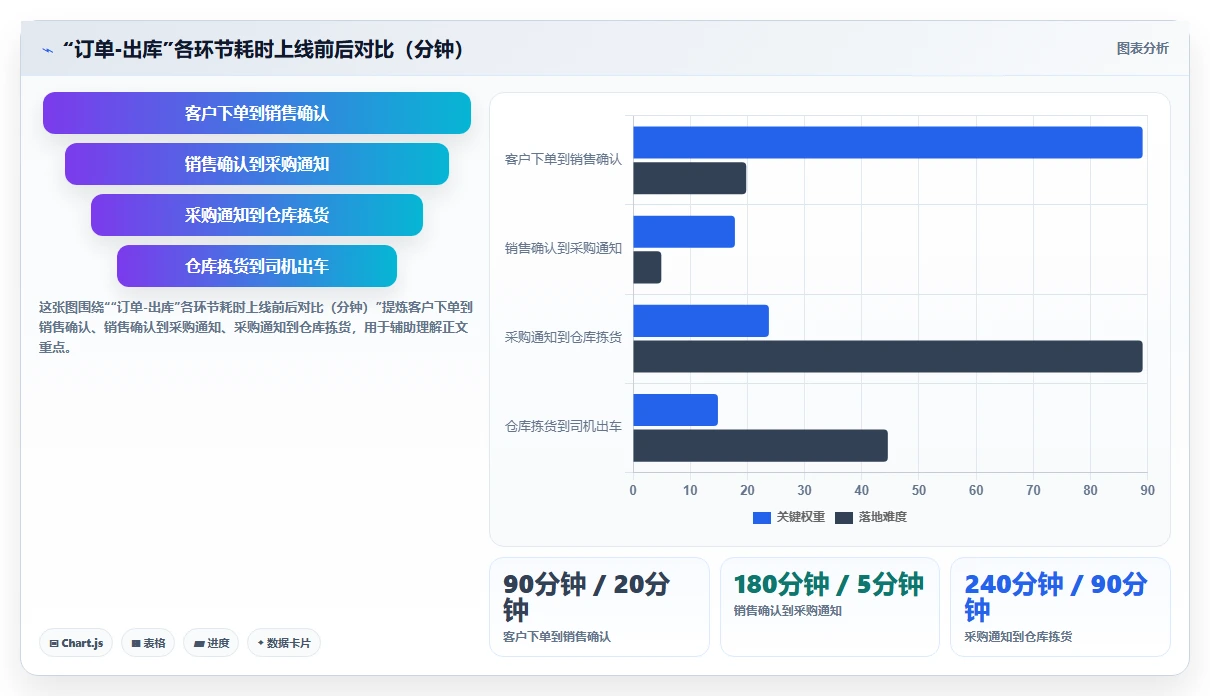Click the dark bar for 销售确认到采购通知
The image size is (1210, 696).
click(x=647, y=267)
